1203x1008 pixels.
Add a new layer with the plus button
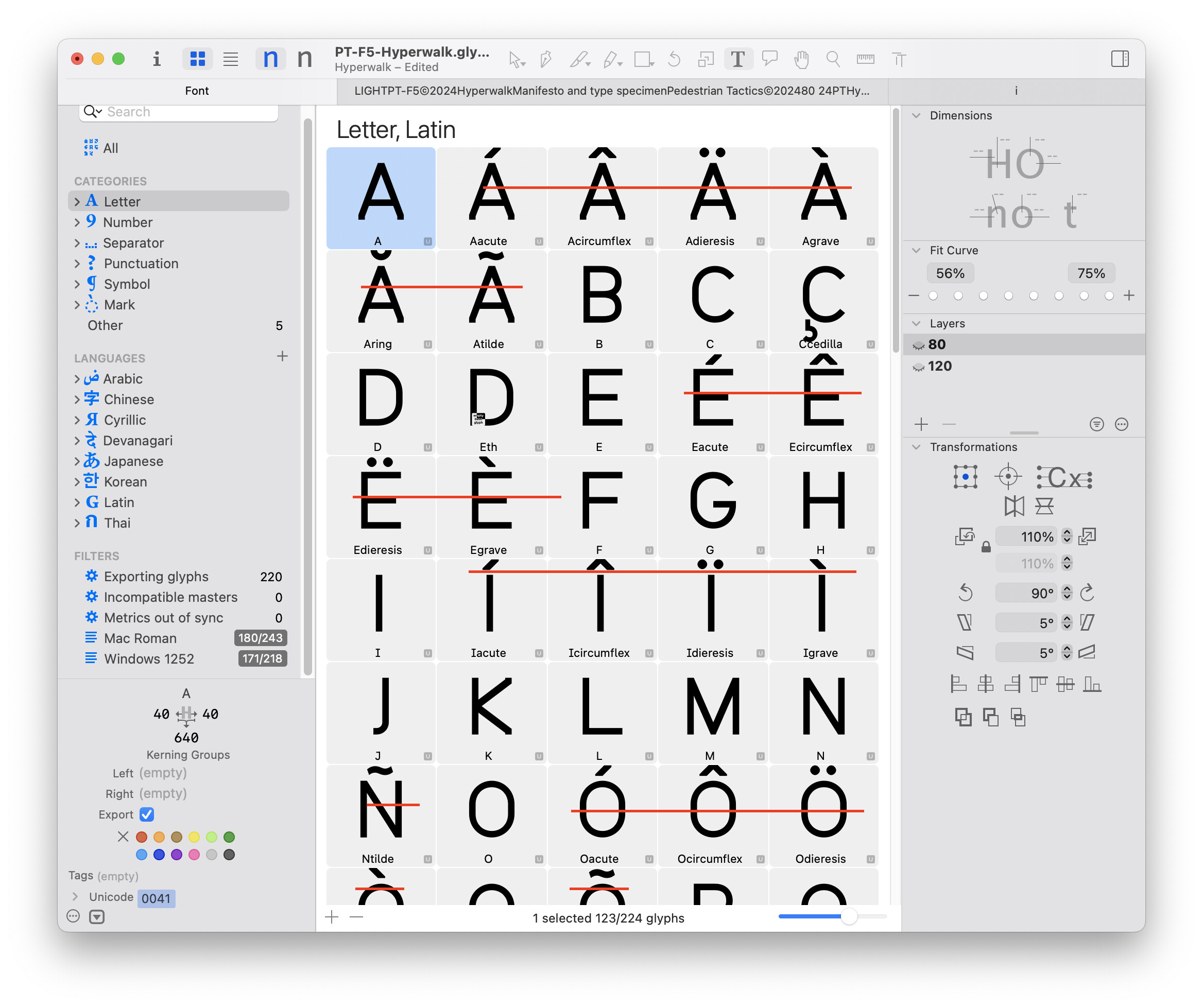921,424
